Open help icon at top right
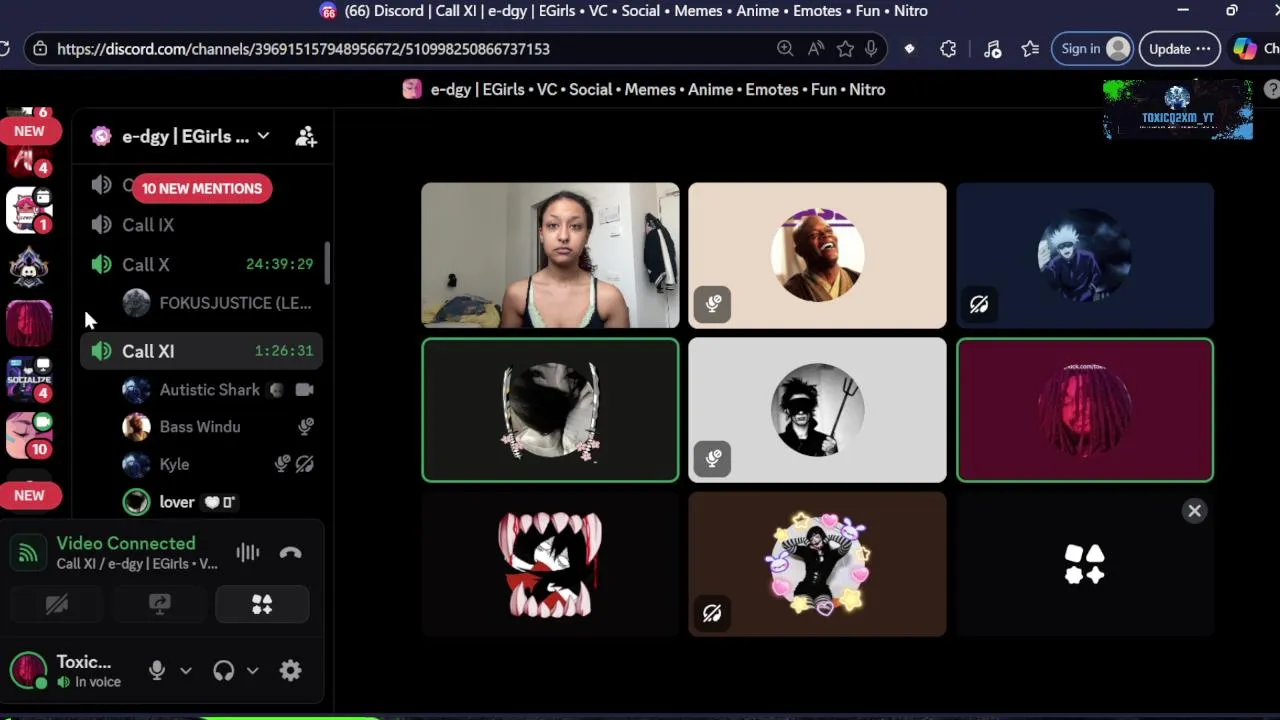 click(x=1271, y=89)
